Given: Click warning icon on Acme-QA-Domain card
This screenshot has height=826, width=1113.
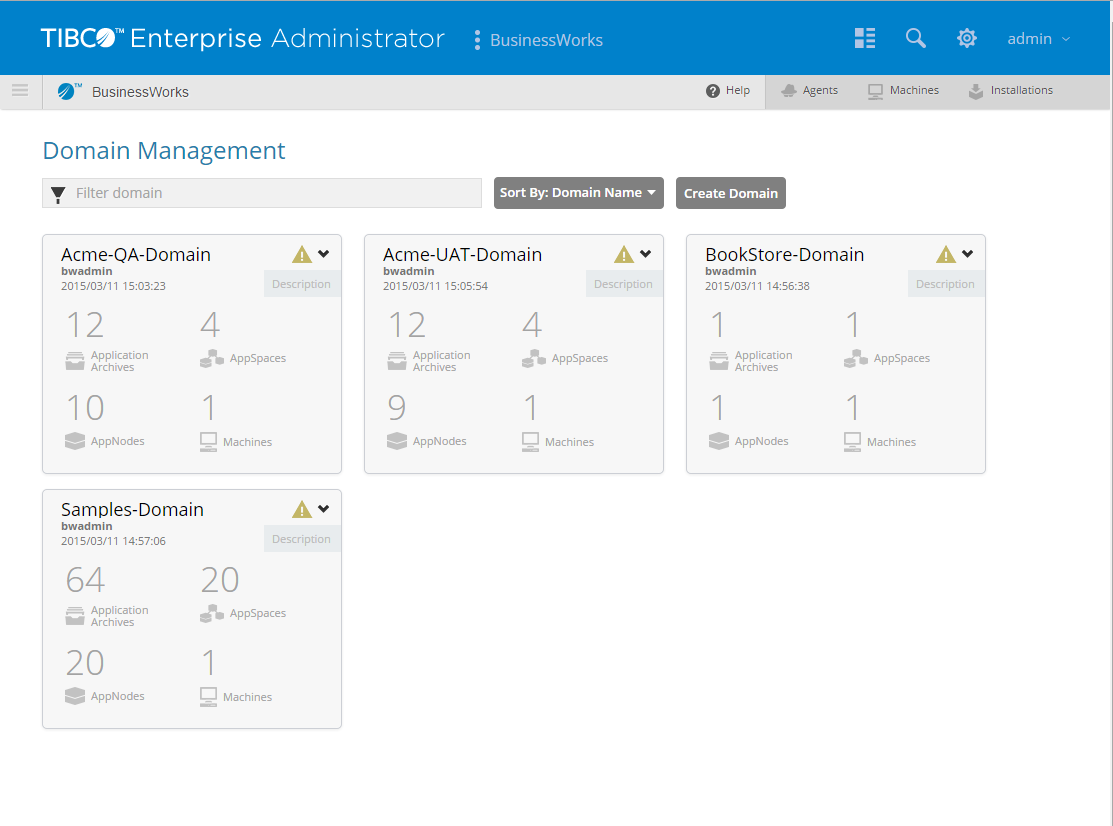Looking at the screenshot, I should [x=302, y=254].
